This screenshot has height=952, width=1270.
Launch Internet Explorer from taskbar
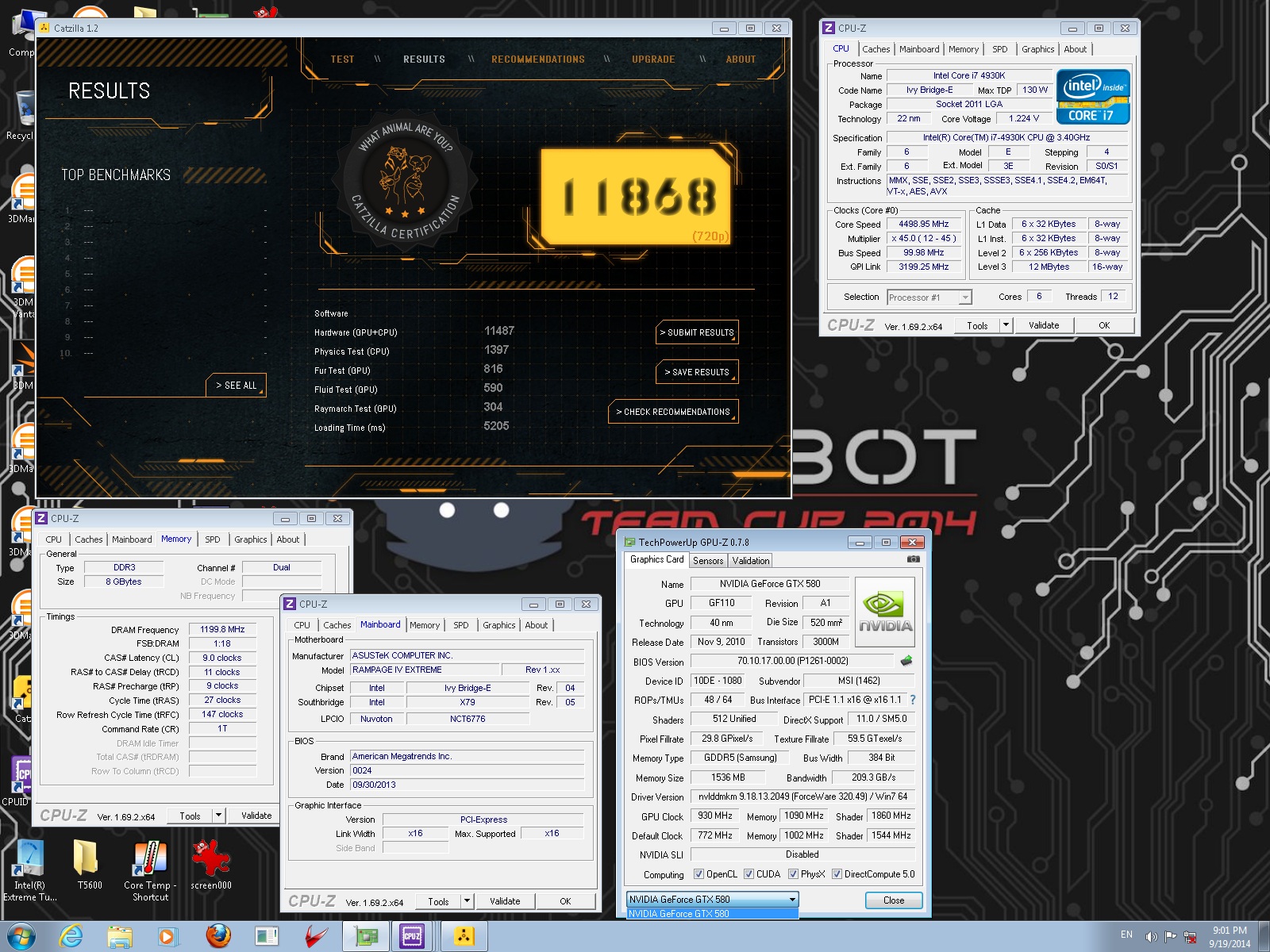click(71, 936)
